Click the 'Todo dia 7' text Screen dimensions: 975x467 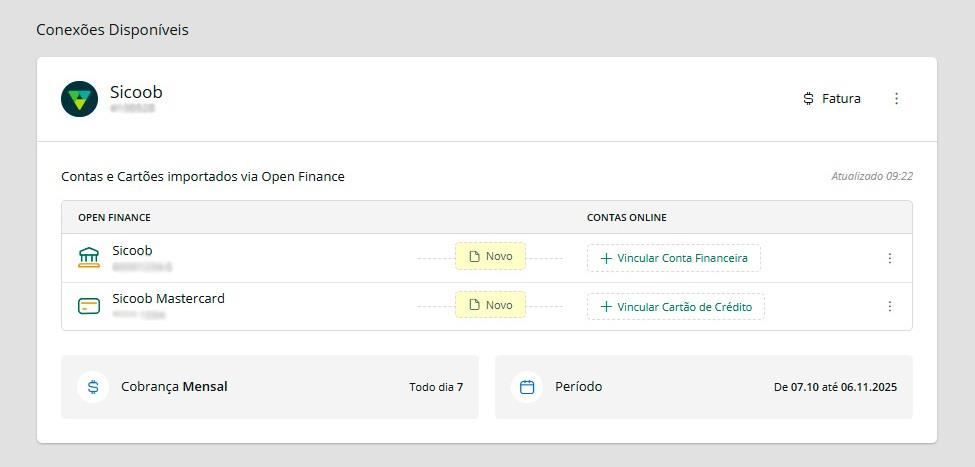point(436,387)
